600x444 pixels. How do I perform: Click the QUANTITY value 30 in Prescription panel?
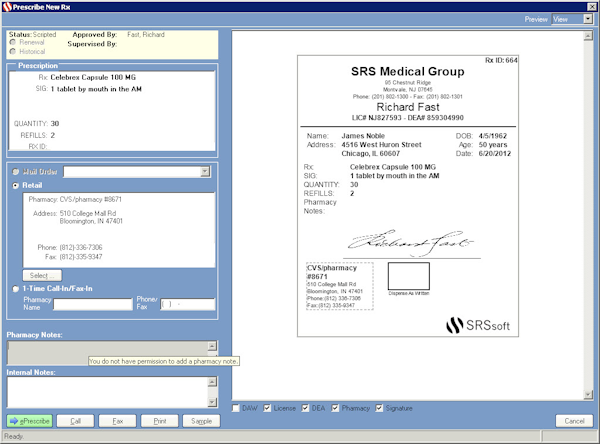[55, 124]
